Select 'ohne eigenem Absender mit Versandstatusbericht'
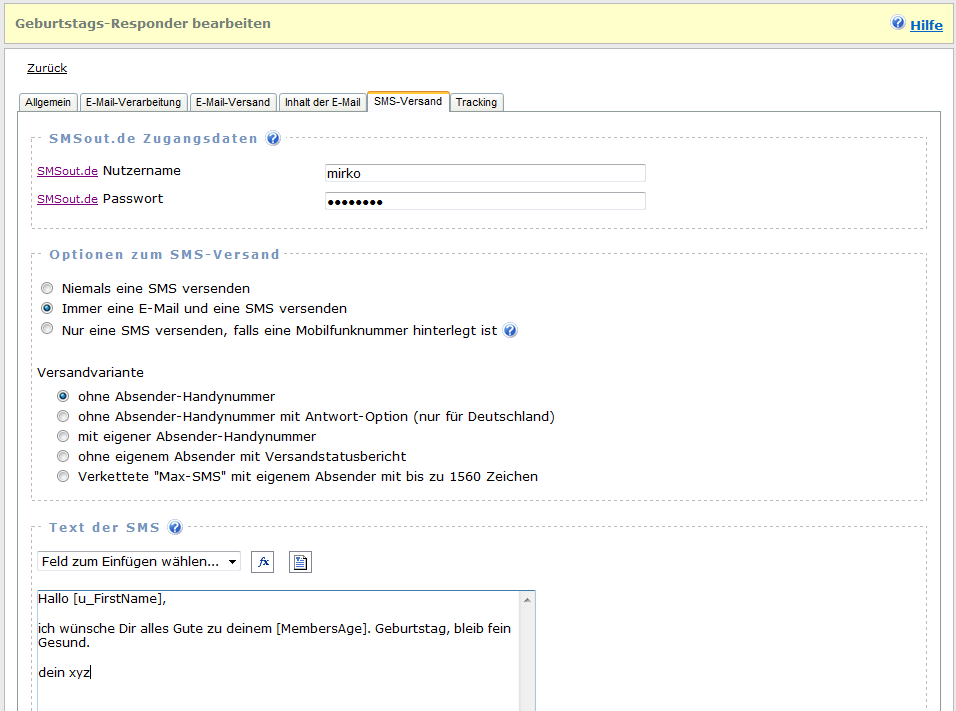The image size is (956, 711). (63, 457)
